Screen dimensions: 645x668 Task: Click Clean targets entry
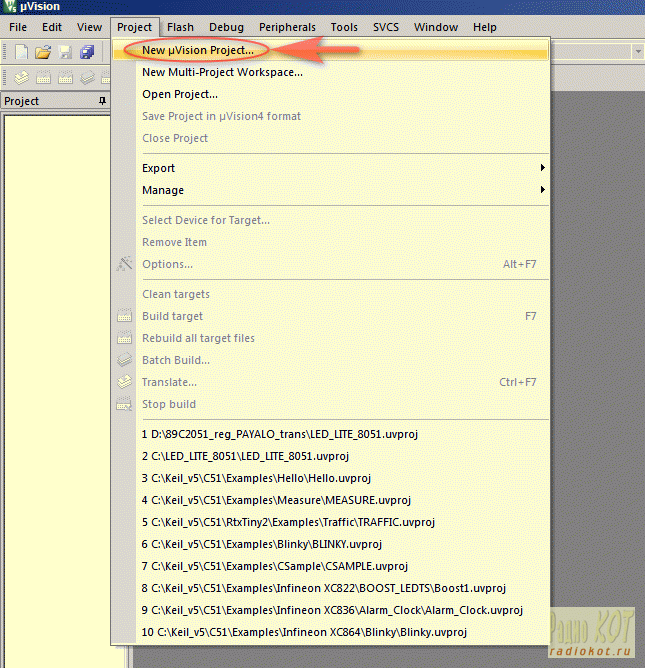pos(330,294)
